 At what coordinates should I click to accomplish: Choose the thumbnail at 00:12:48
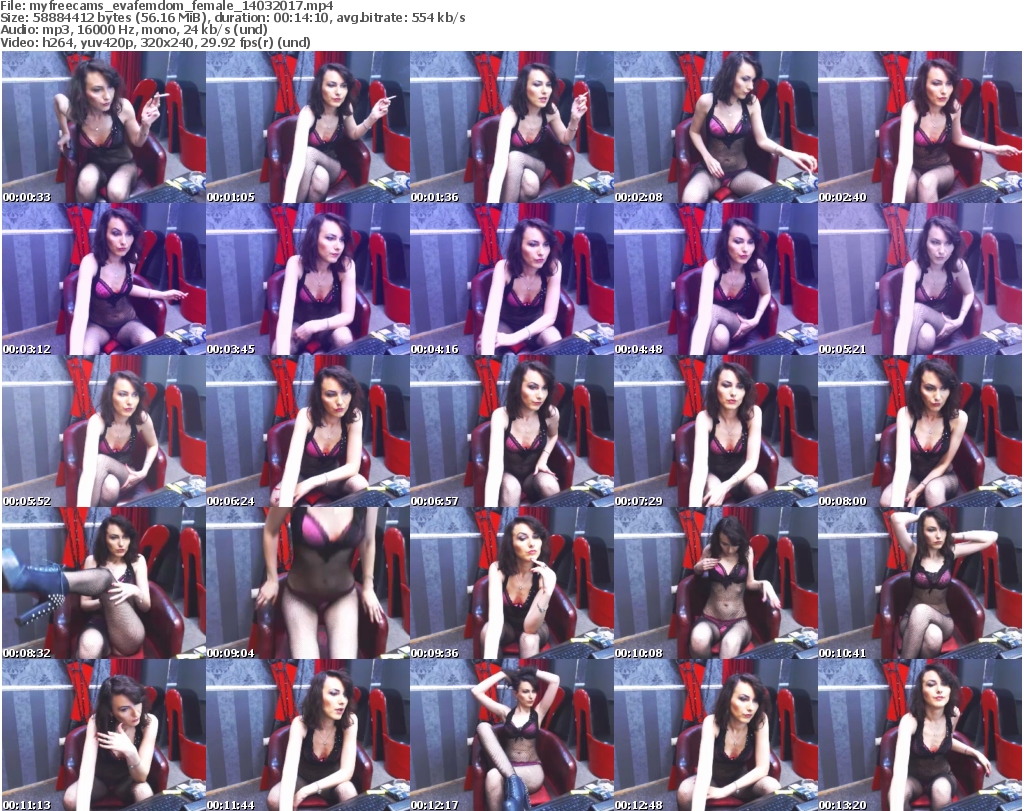click(x=715, y=735)
